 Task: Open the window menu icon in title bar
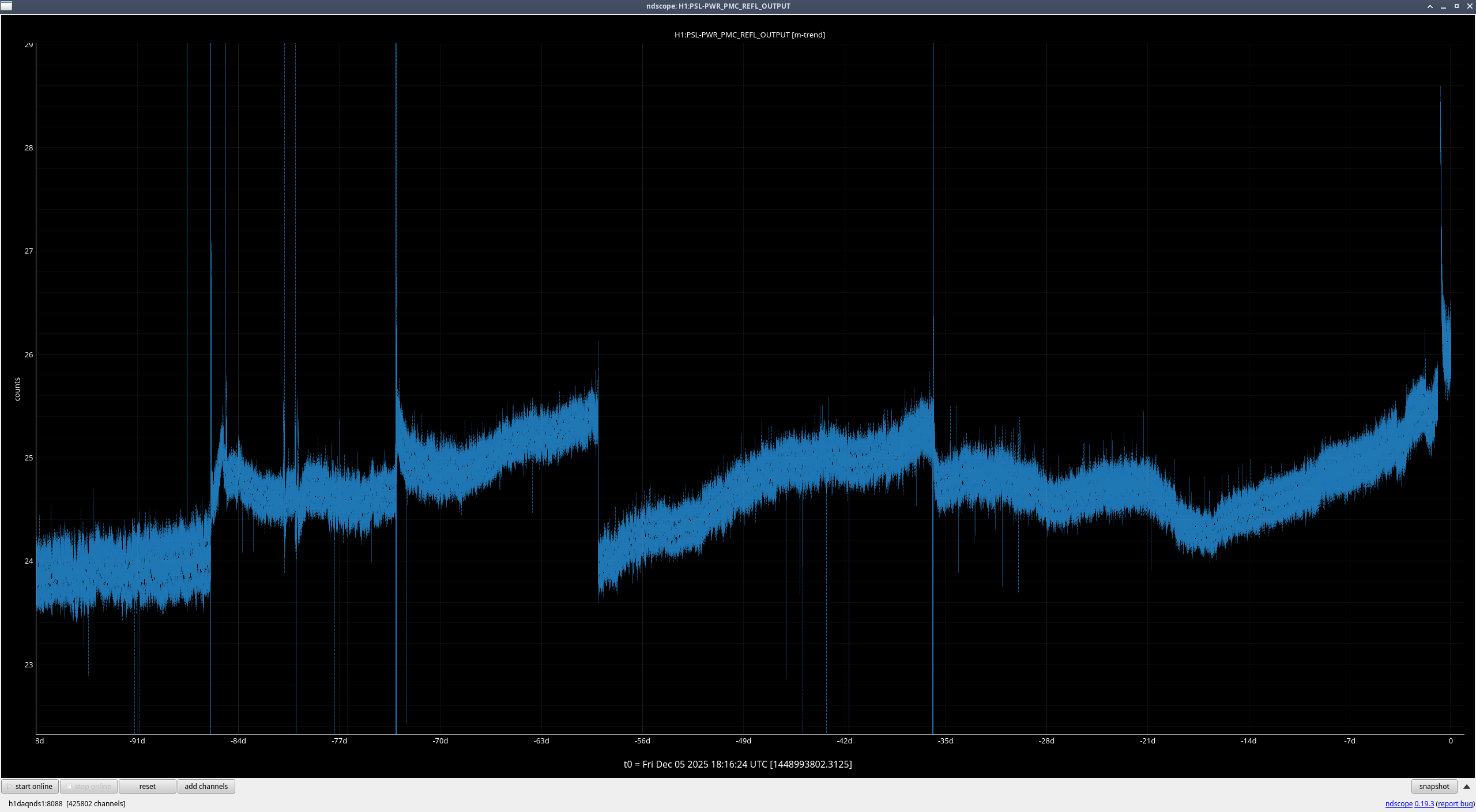(6, 6)
